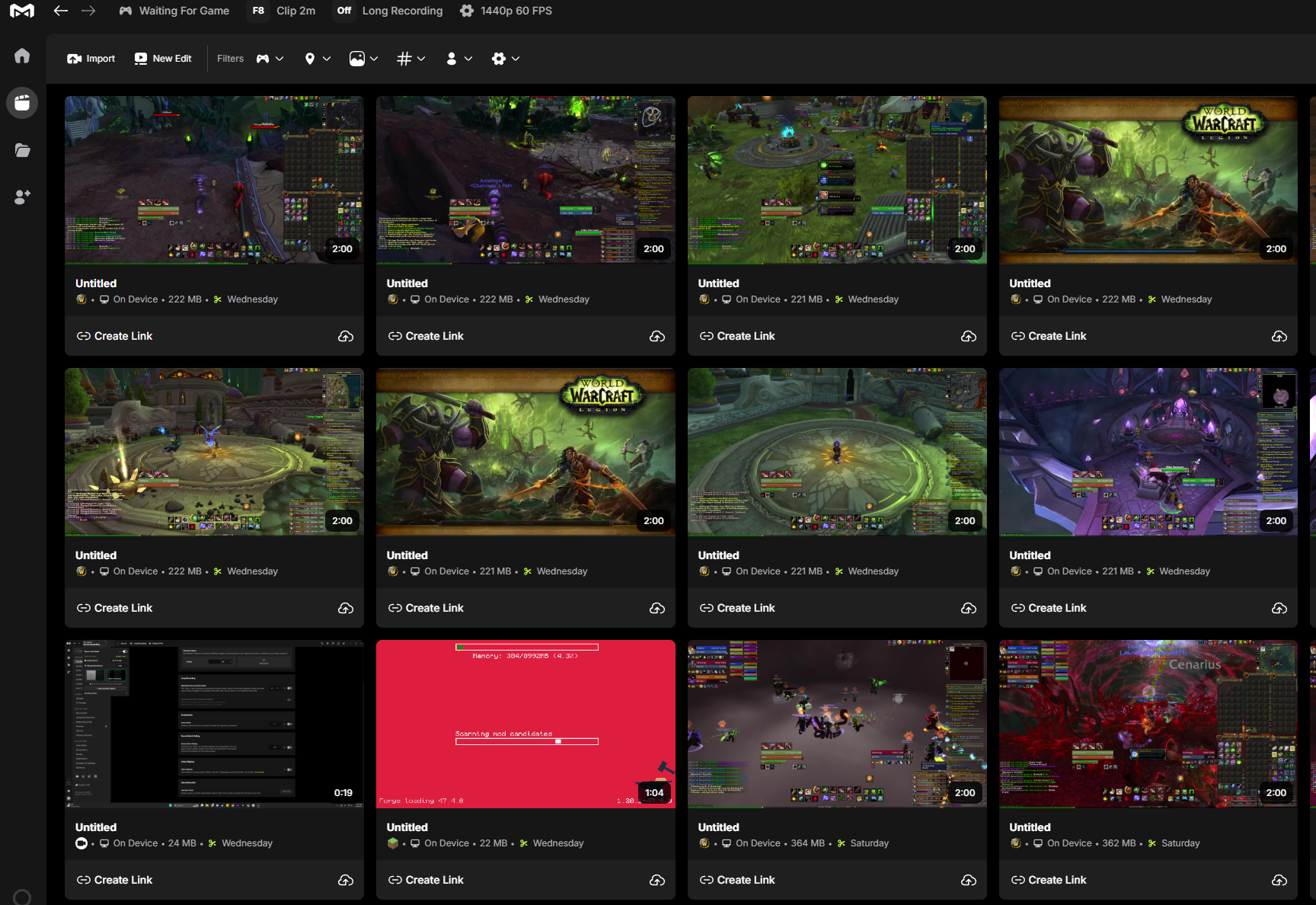Upload the 364 MB clip to cloud
Screen dimensions: 1316x905
(x=969, y=880)
